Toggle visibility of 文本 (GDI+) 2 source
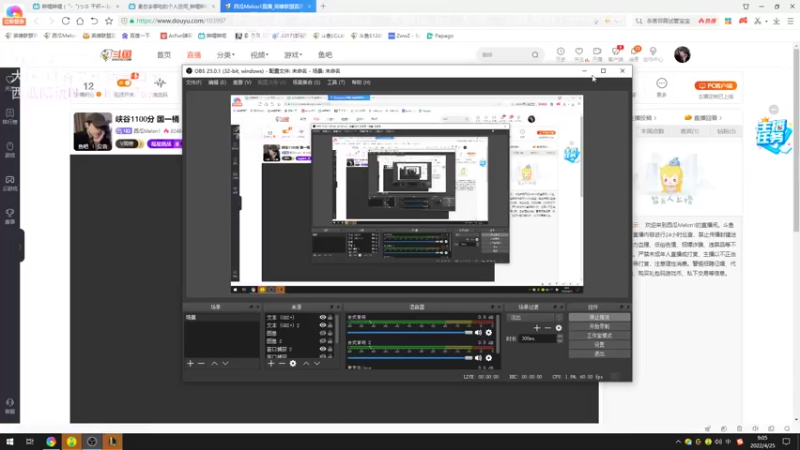800x450 pixels. 322,325
